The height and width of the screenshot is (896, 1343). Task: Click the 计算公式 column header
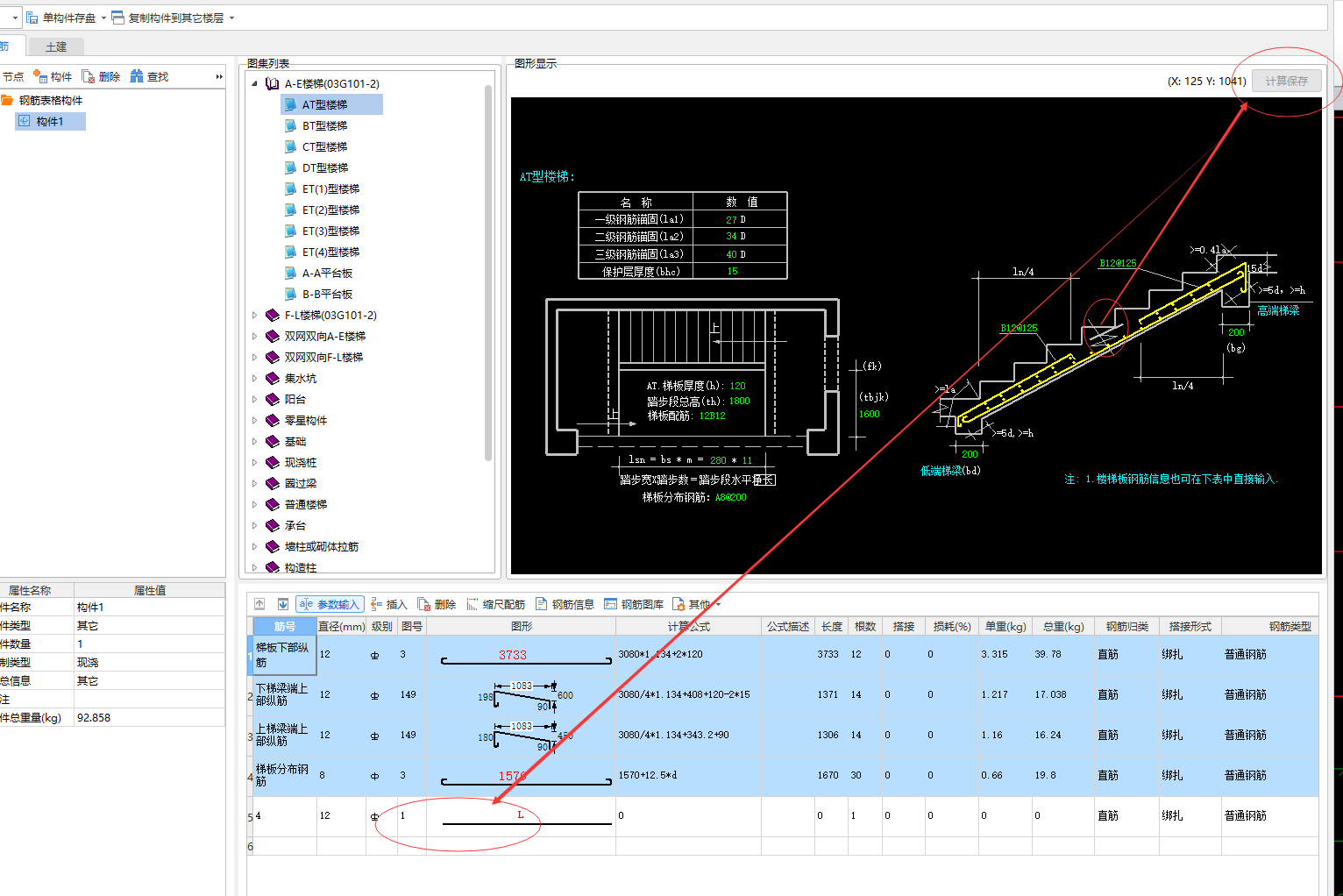tap(688, 626)
